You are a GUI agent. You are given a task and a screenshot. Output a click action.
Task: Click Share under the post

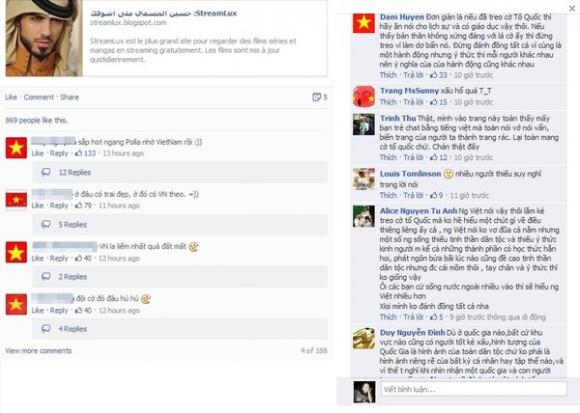(x=70, y=97)
